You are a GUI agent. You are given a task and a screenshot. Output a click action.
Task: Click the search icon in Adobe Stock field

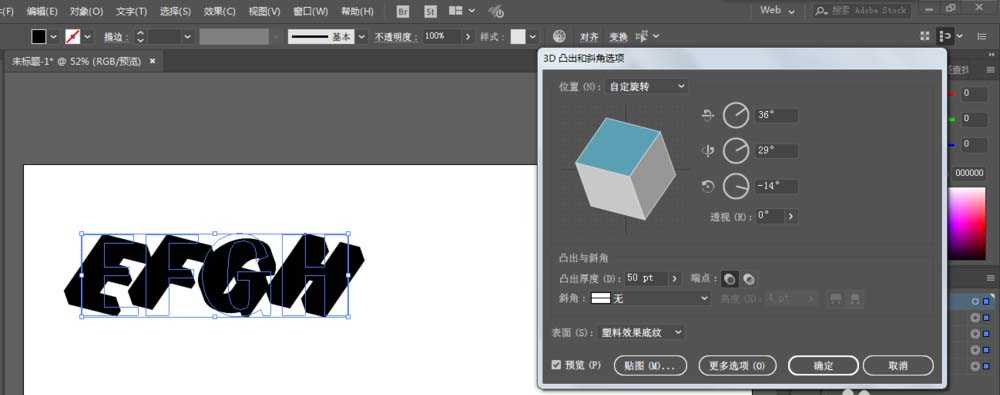click(x=822, y=11)
